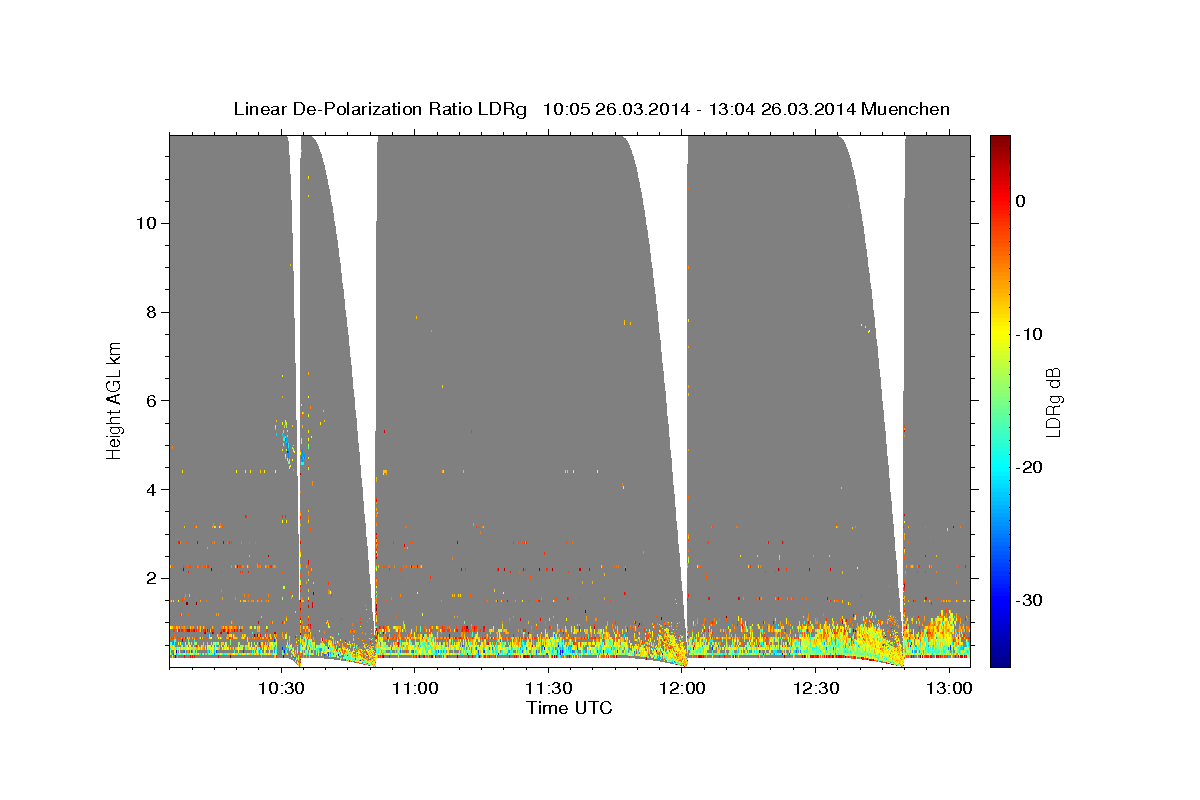Click the 11:30 time tick label

tap(548, 688)
